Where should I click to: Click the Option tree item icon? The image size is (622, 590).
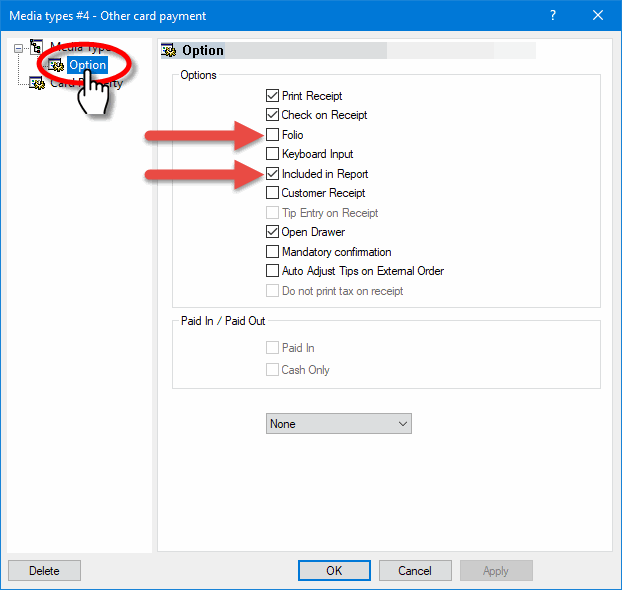point(54,65)
